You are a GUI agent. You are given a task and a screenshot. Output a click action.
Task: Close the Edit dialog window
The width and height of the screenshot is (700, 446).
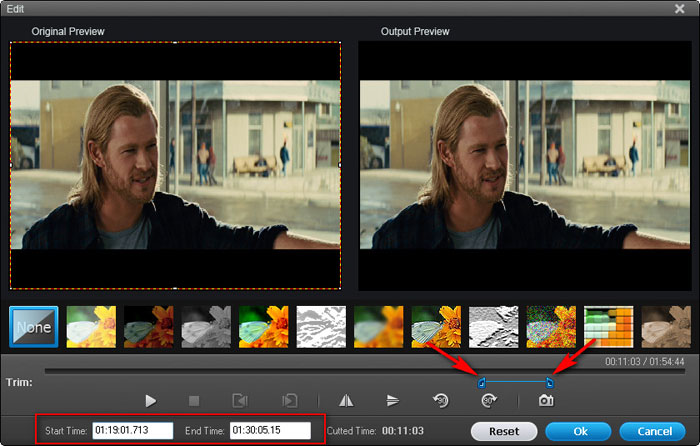point(679,8)
